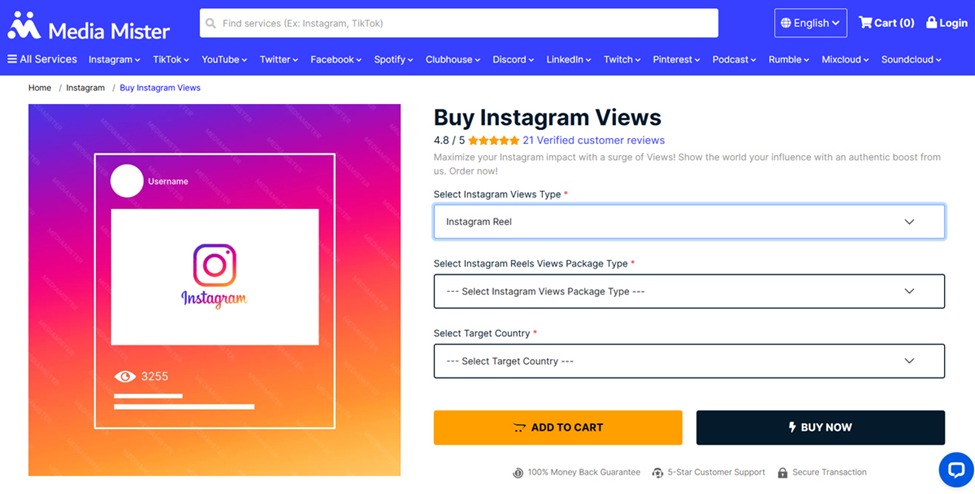Click the Login user icon
Image resolution: width=975 pixels, height=494 pixels.
(x=932, y=23)
